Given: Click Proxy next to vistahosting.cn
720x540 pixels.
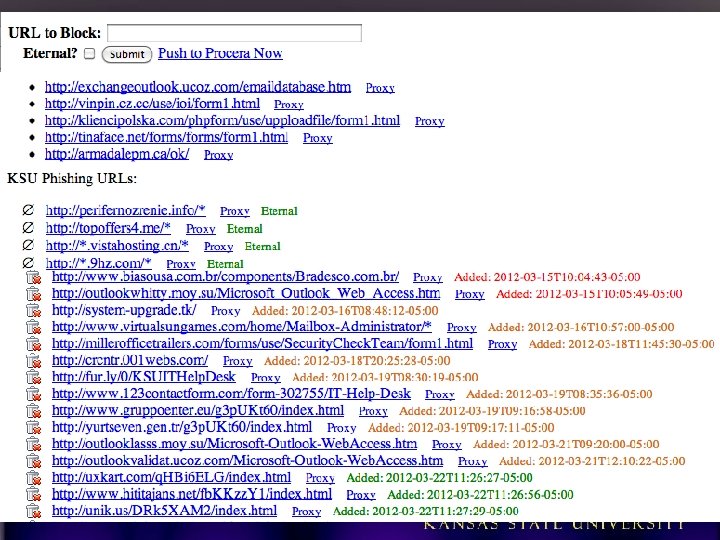Looking at the screenshot, I should (x=219, y=247).
